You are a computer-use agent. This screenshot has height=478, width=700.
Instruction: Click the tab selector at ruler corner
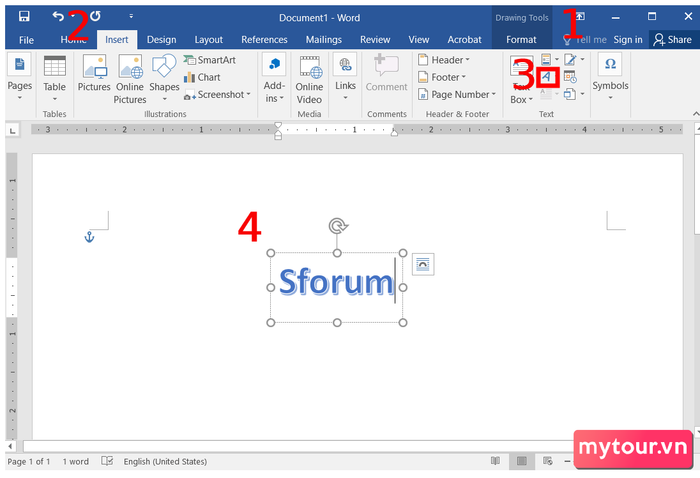(x=12, y=130)
